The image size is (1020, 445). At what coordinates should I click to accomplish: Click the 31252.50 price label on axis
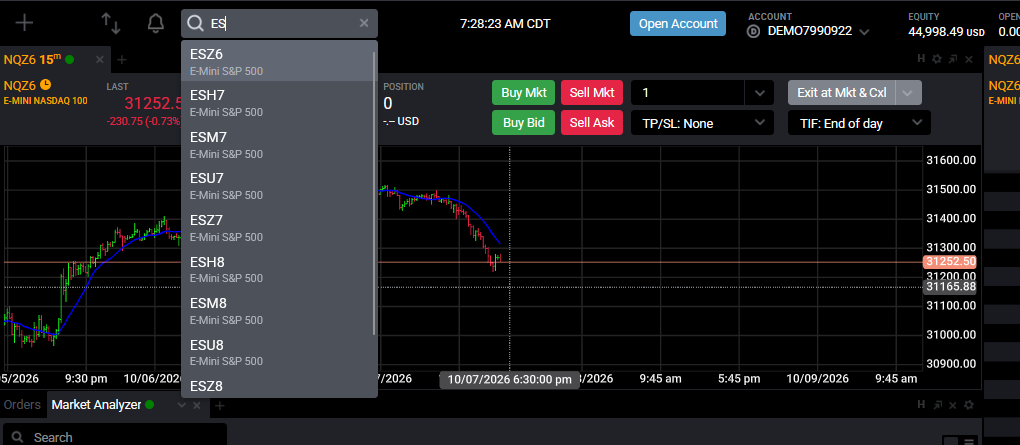(949, 262)
